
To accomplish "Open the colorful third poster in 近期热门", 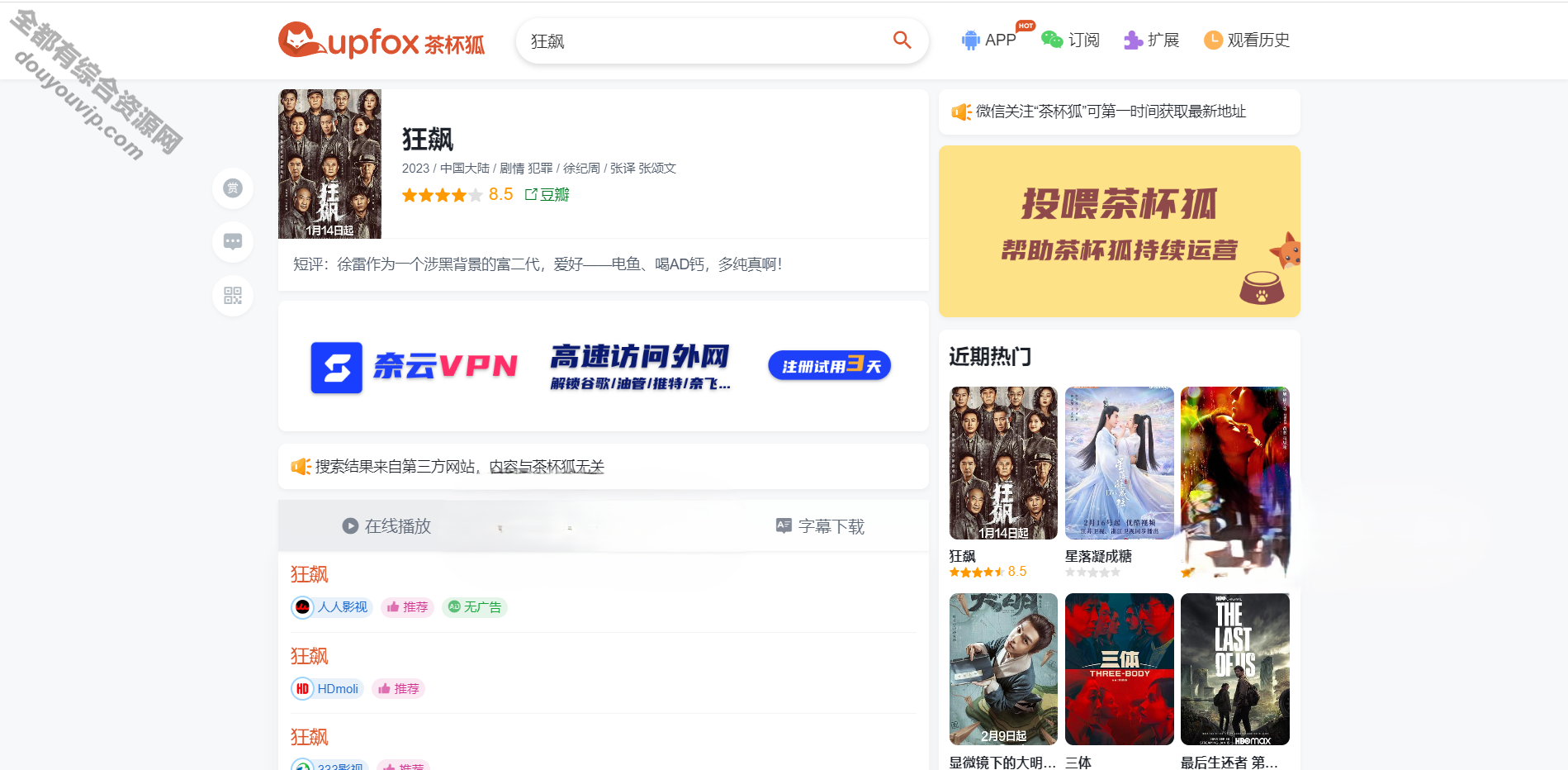I will point(1234,463).
